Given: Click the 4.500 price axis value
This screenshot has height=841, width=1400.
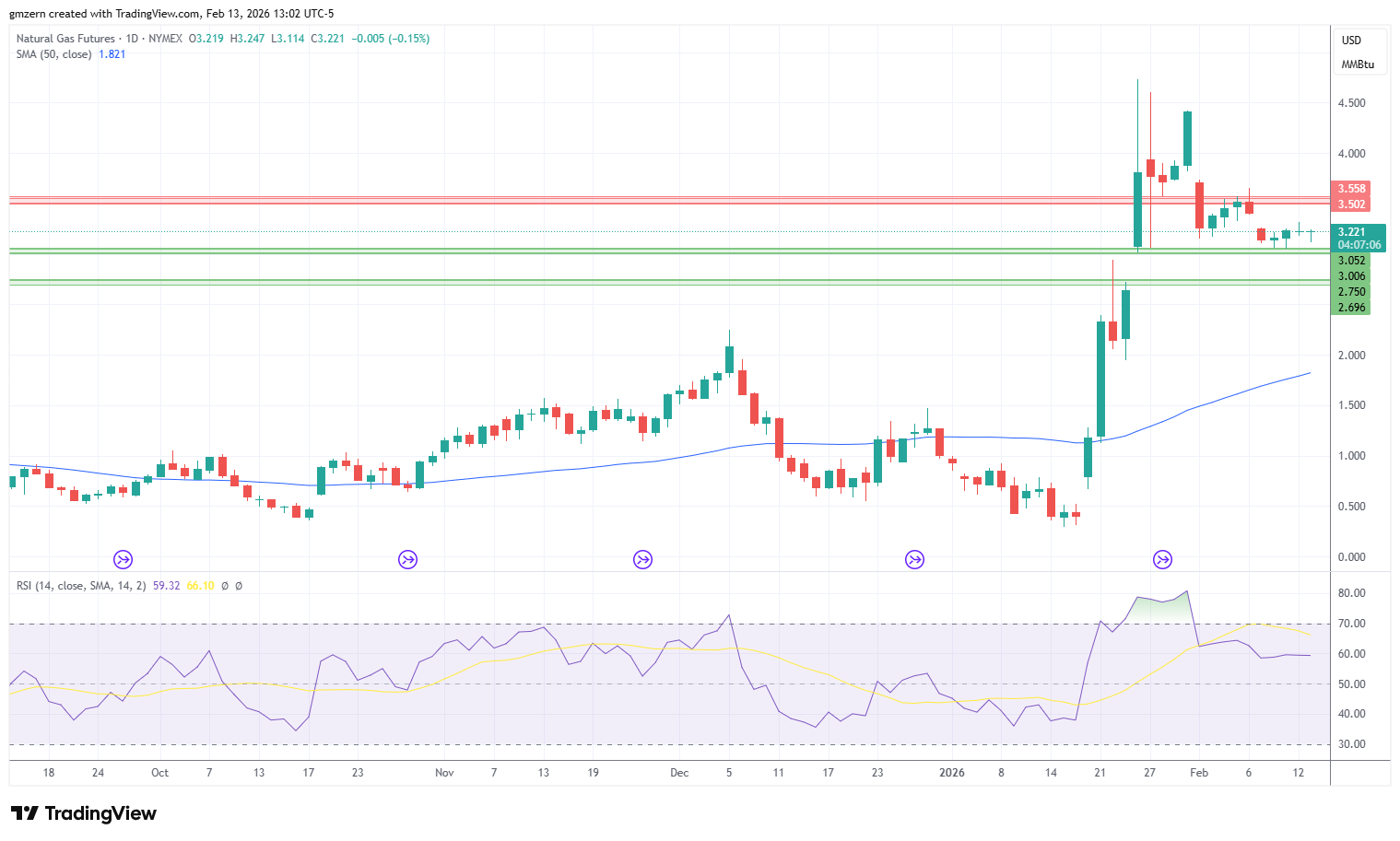Looking at the screenshot, I should pyautogui.click(x=1352, y=103).
